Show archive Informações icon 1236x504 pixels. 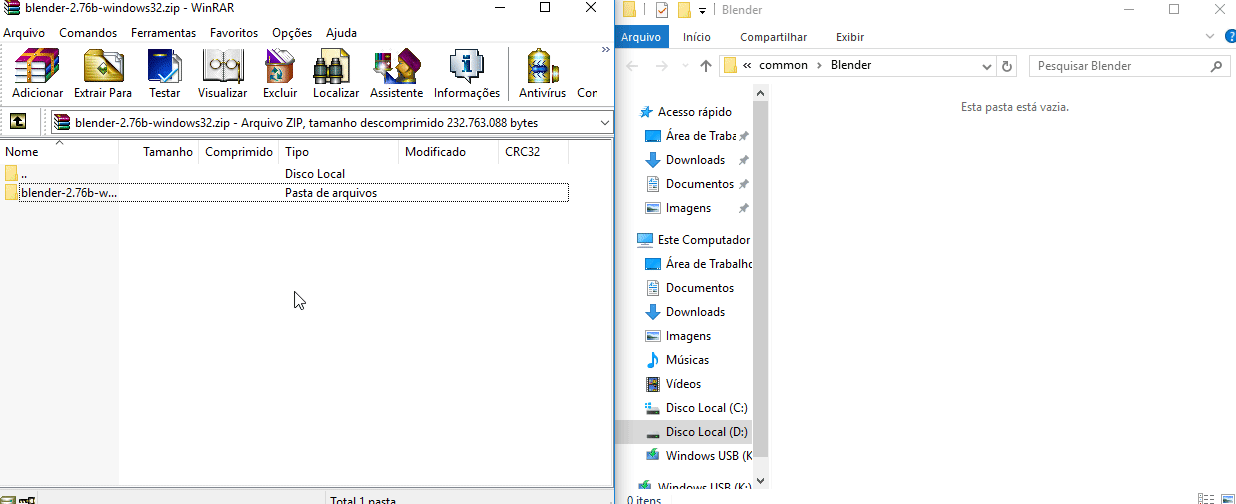[x=466, y=74]
